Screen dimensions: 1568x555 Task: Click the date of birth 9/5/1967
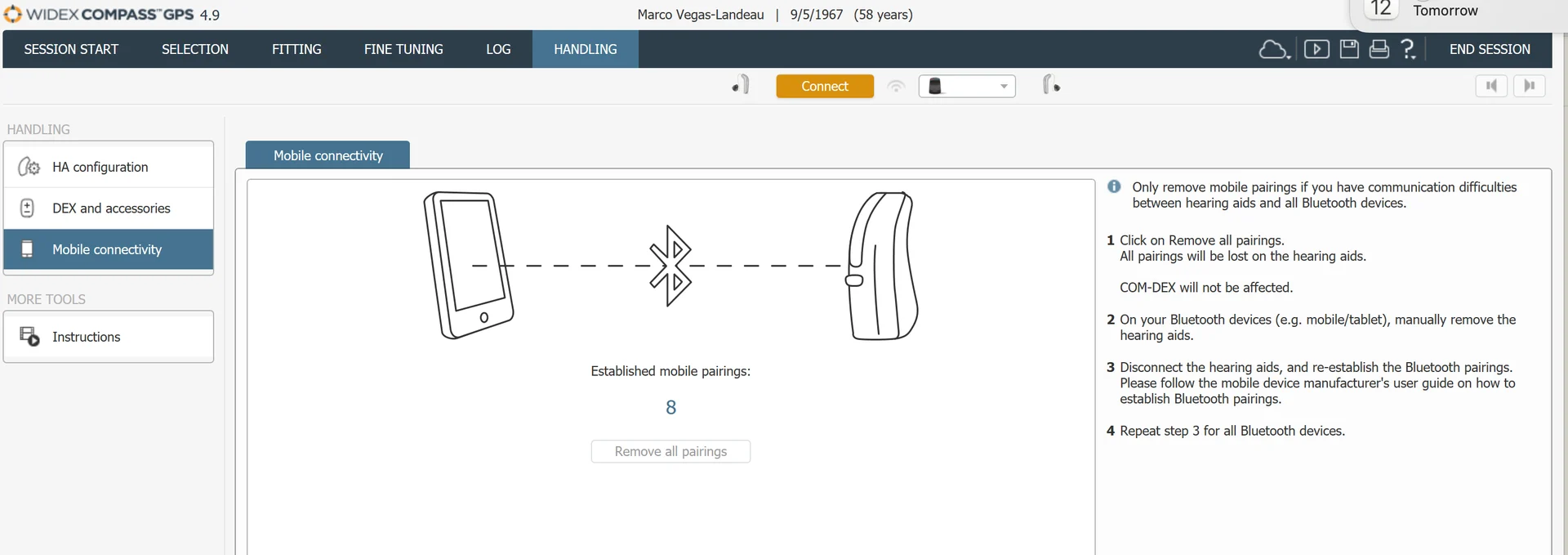pos(816,15)
